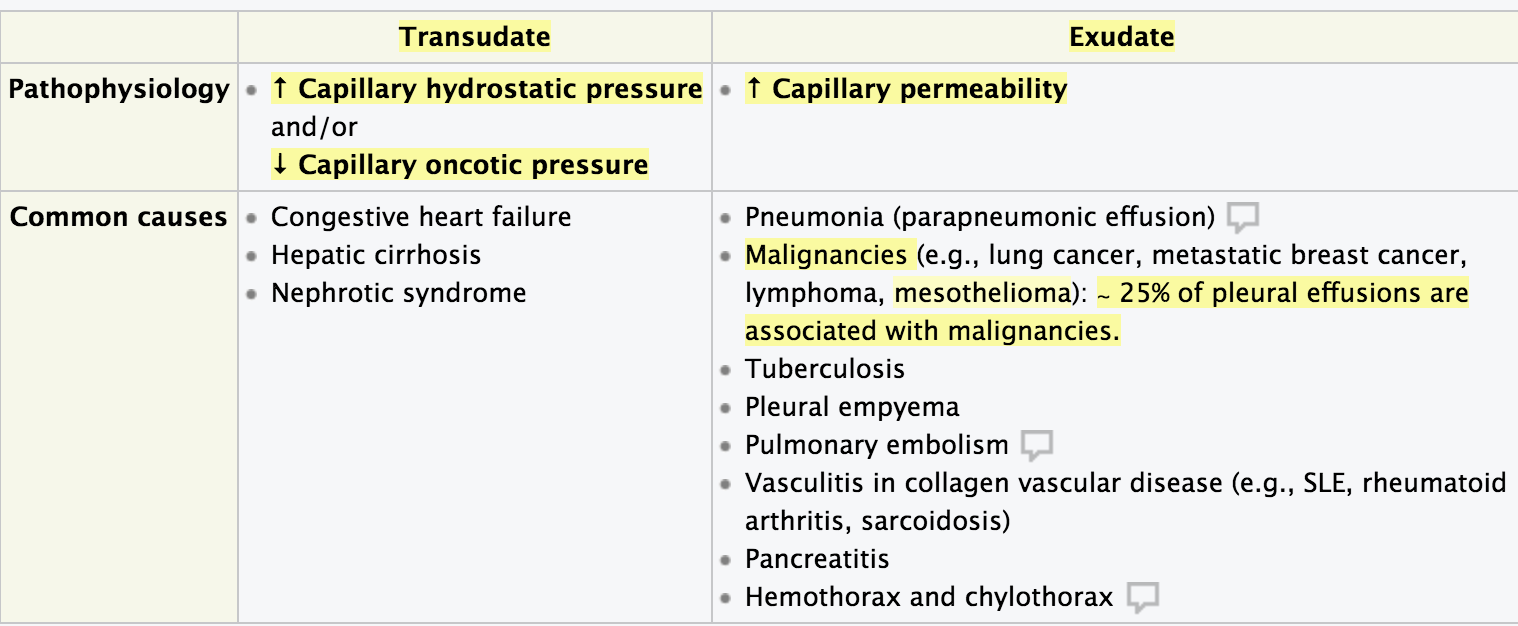Image resolution: width=1518 pixels, height=626 pixels.
Task: Select the Common causes row label
Action: click(119, 217)
